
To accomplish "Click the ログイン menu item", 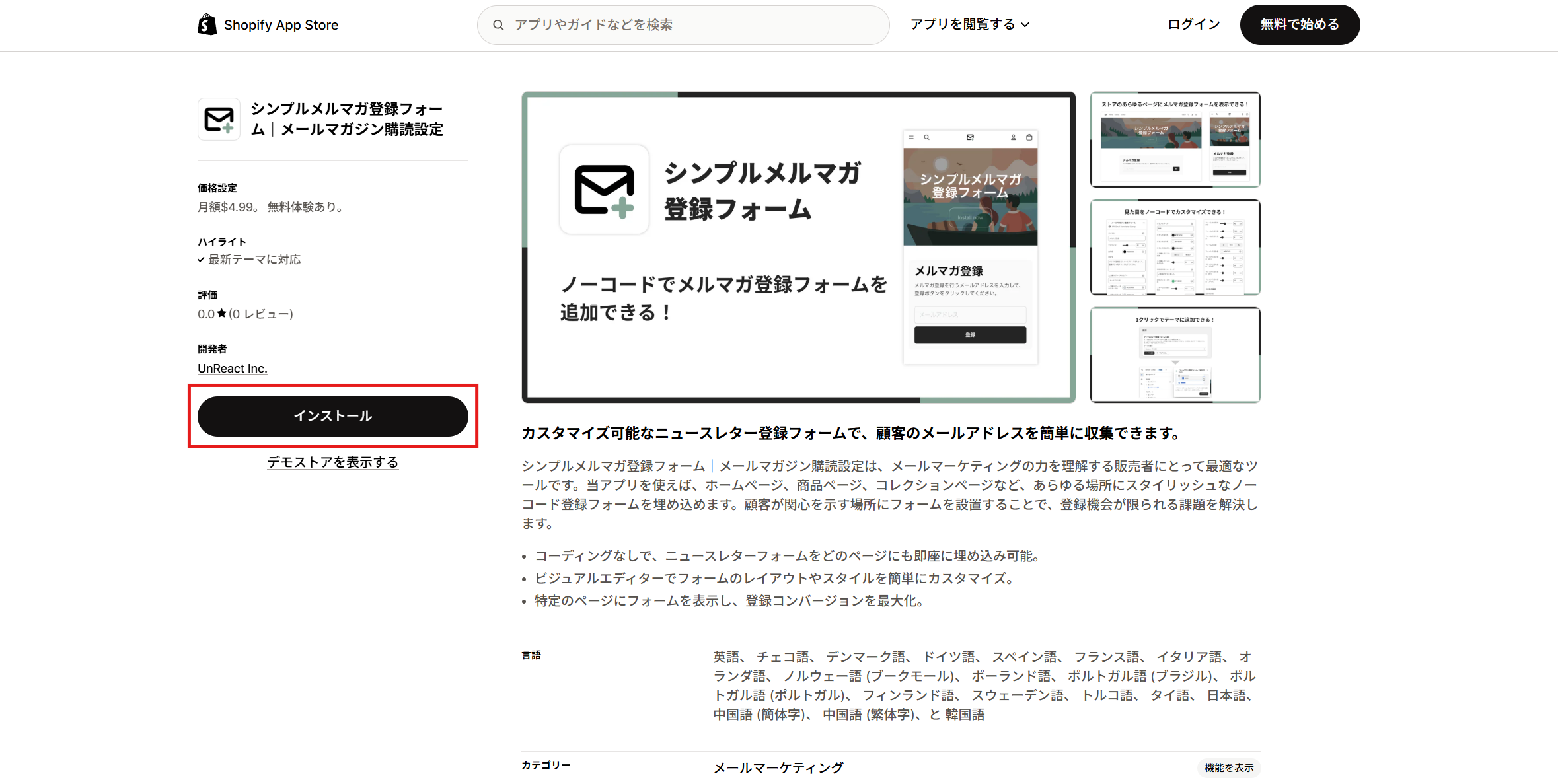I will [1192, 24].
